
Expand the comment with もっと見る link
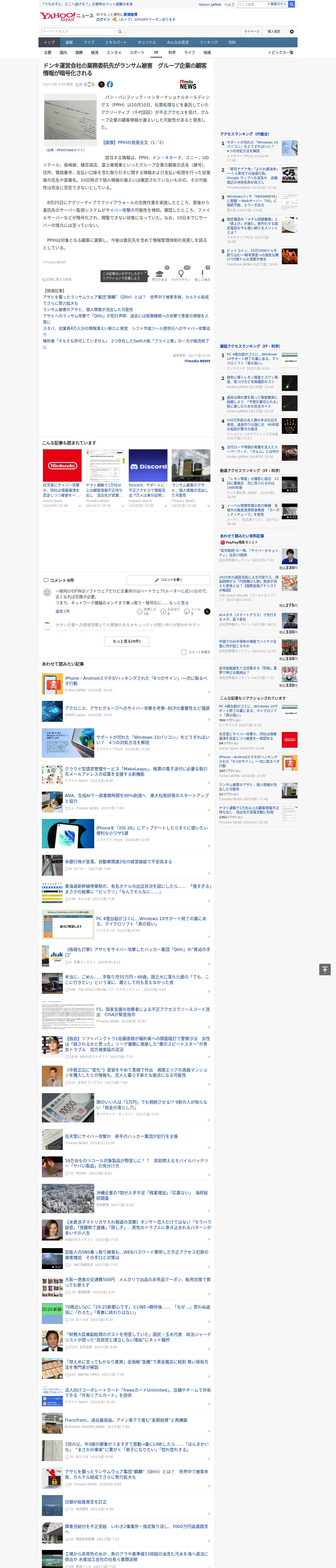pyautogui.click(x=179, y=603)
